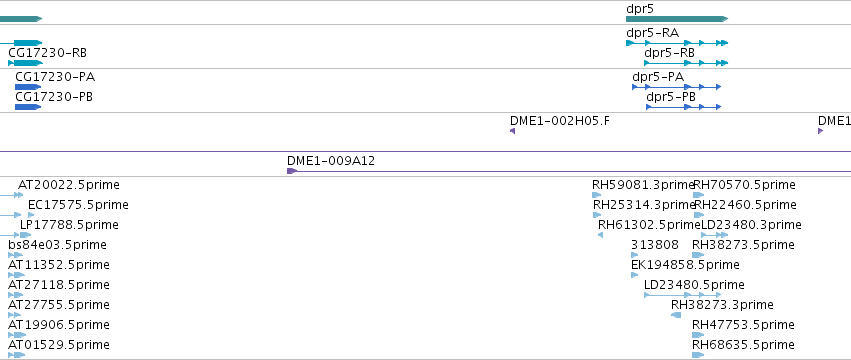Image resolution: width=851 pixels, height=360 pixels.
Task: Click the RH68635.5prime EST glyph
Action: coord(698,355)
